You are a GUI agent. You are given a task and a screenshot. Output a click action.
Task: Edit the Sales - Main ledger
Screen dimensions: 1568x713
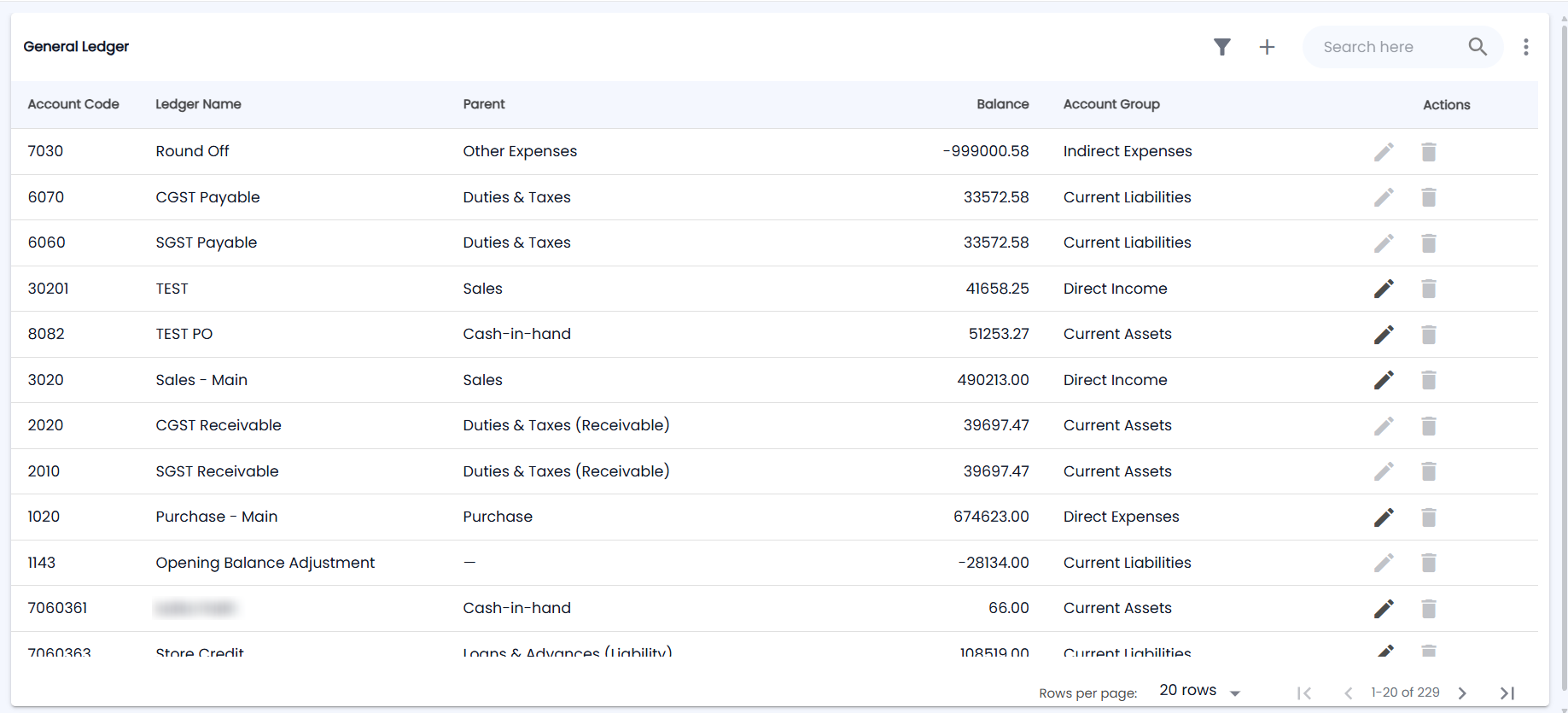(x=1384, y=380)
